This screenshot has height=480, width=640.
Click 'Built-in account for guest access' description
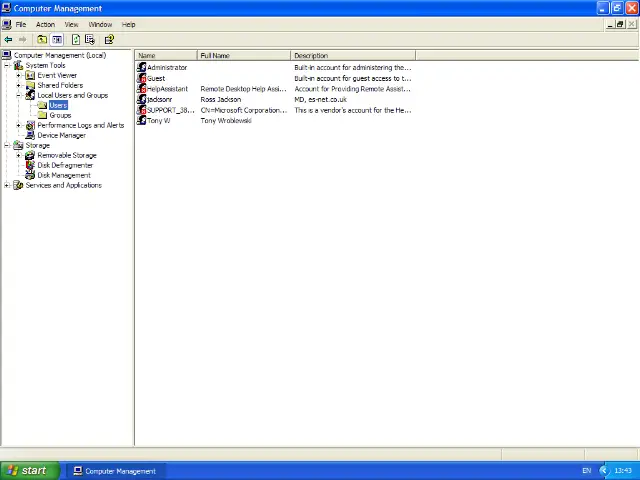pyautogui.click(x=353, y=78)
